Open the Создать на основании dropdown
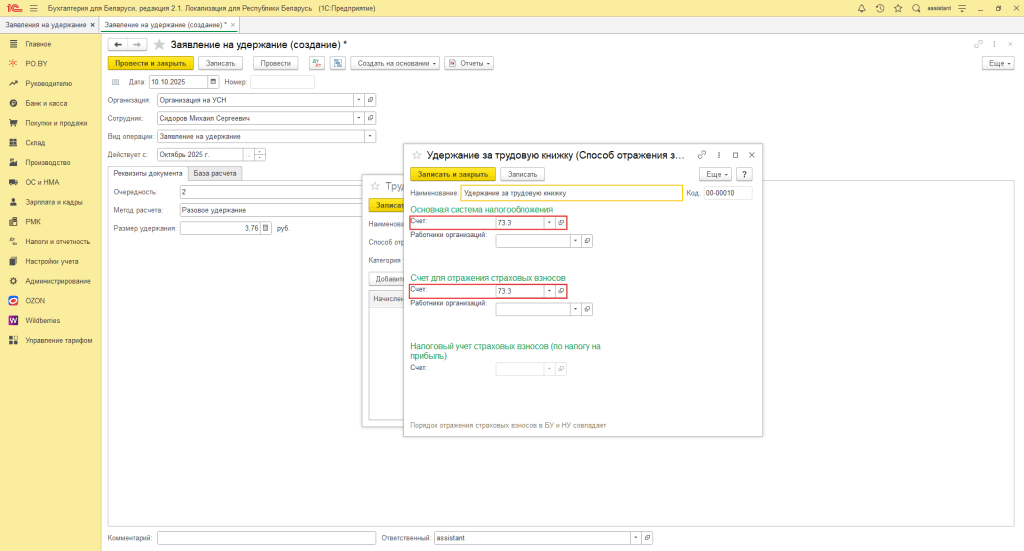 point(397,63)
